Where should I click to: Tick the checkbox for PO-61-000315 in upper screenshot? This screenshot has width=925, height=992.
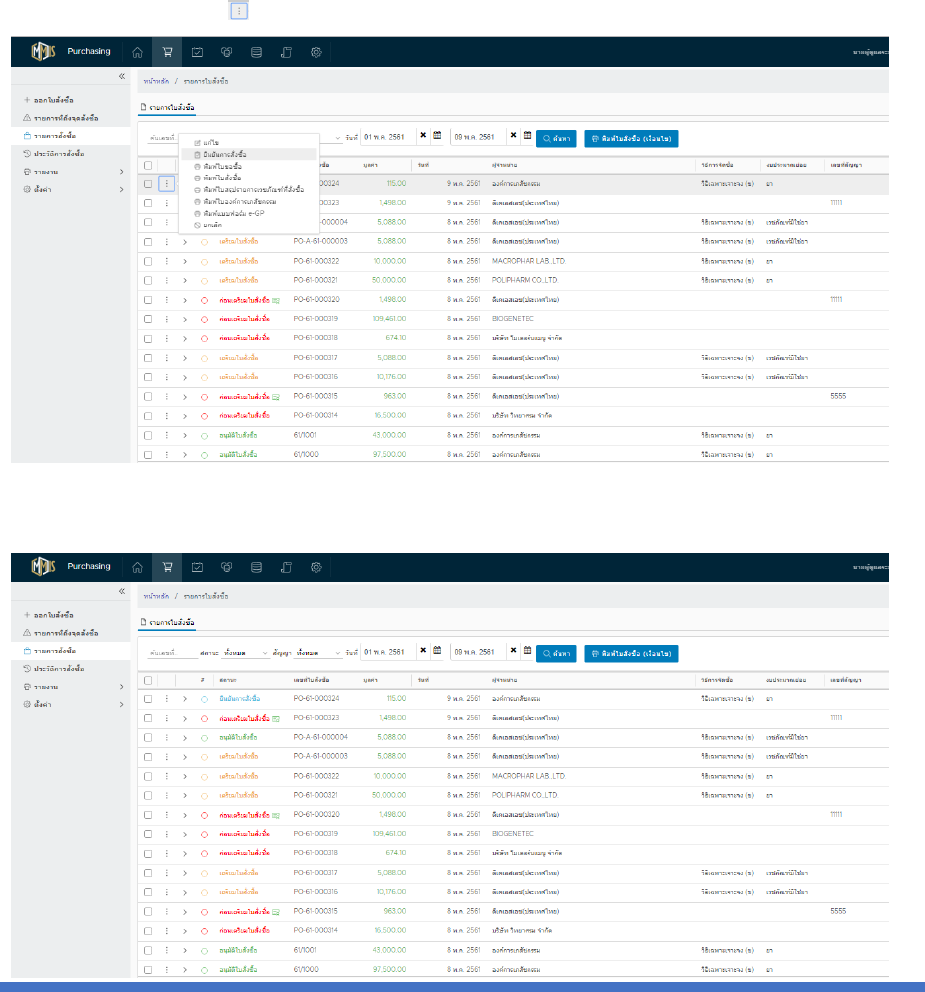coord(148,397)
